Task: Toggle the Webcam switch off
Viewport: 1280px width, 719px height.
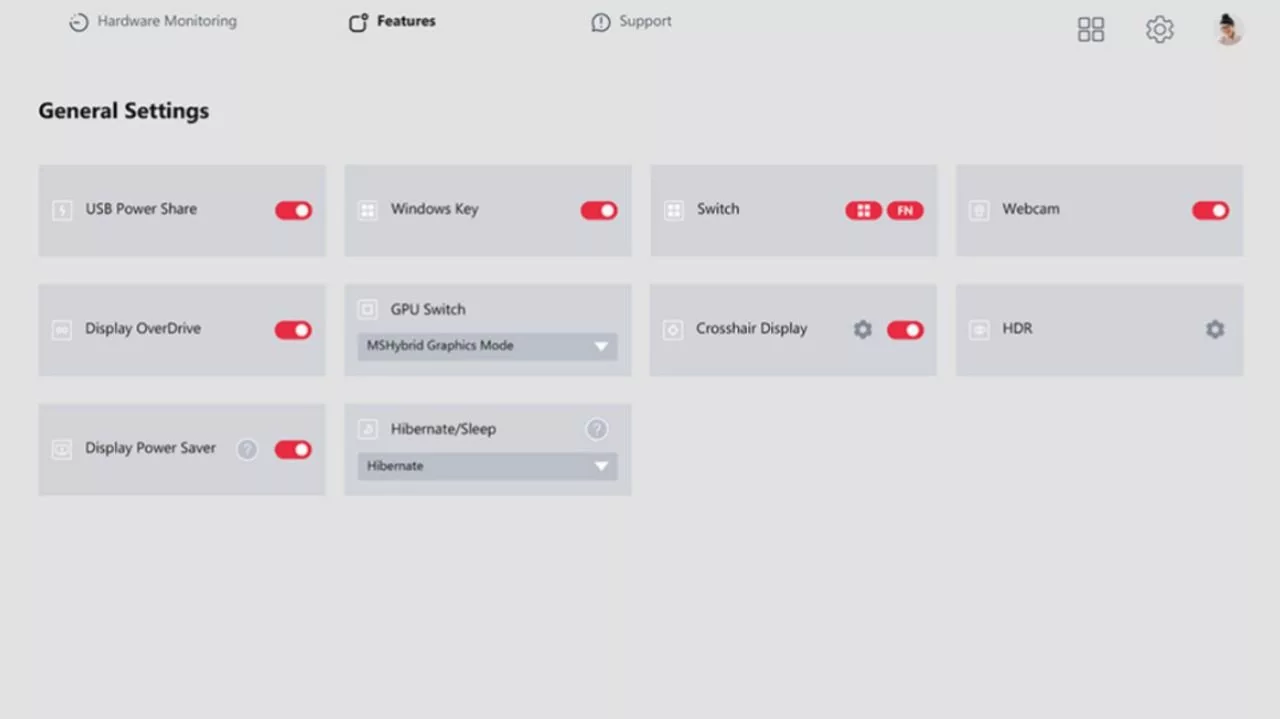Action: click(x=1210, y=211)
